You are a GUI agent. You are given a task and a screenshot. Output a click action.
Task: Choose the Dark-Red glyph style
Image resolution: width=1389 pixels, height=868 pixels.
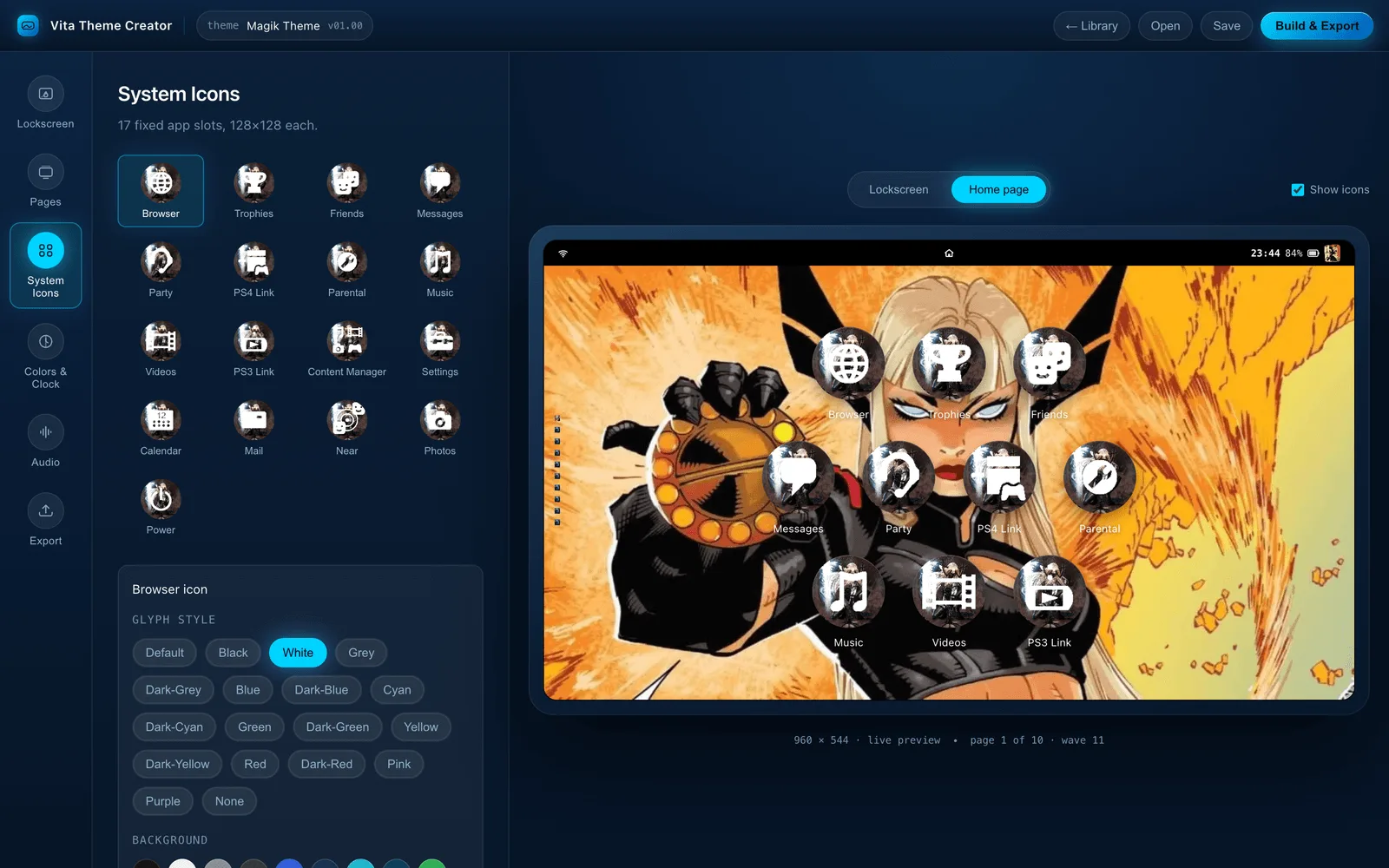326,764
